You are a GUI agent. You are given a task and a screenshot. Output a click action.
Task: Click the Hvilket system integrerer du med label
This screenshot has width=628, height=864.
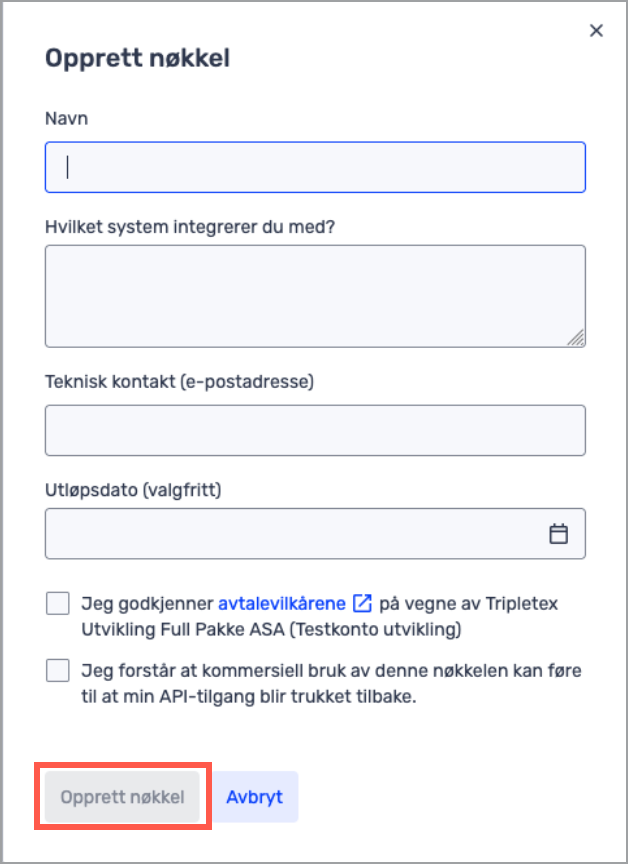pos(190,226)
